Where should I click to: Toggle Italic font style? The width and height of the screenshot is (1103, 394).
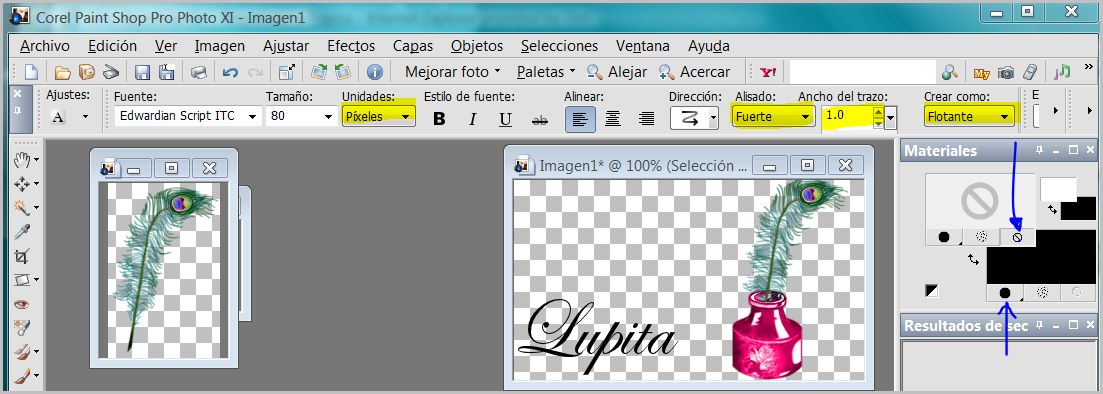473,119
